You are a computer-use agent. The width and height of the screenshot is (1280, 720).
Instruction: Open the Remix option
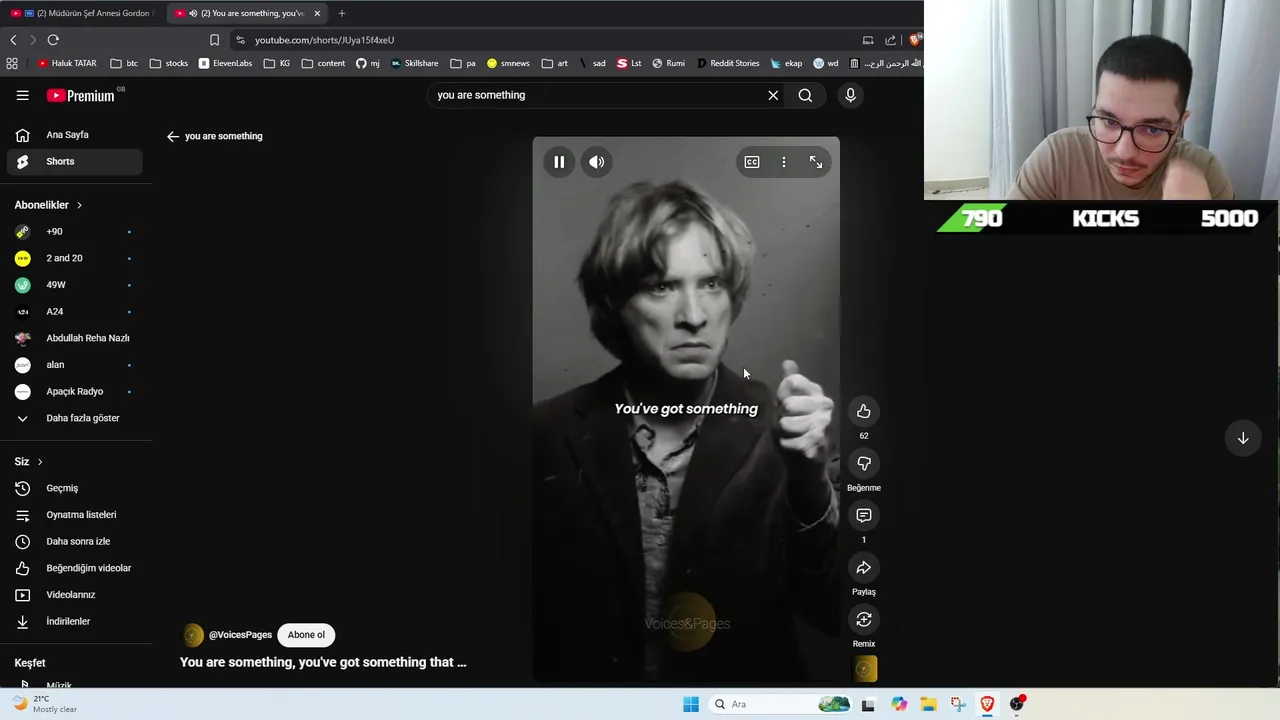(x=864, y=619)
